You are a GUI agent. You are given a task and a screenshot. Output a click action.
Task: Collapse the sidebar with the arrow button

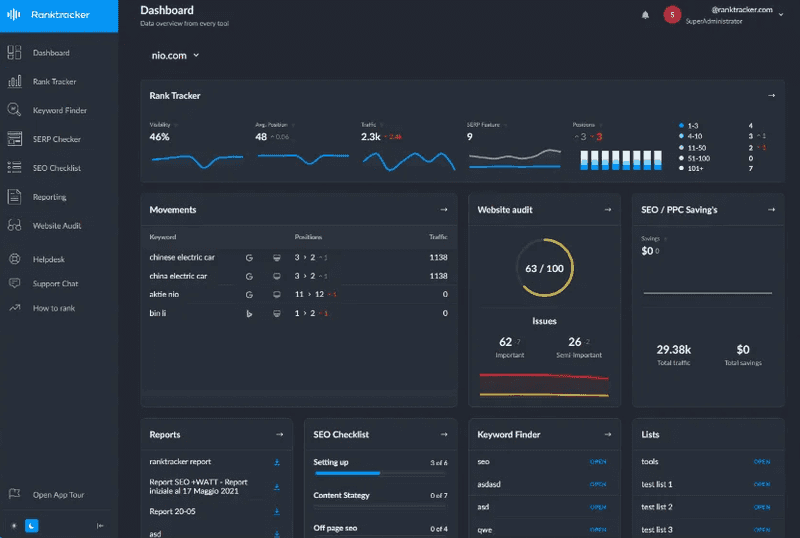click(x=100, y=525)
